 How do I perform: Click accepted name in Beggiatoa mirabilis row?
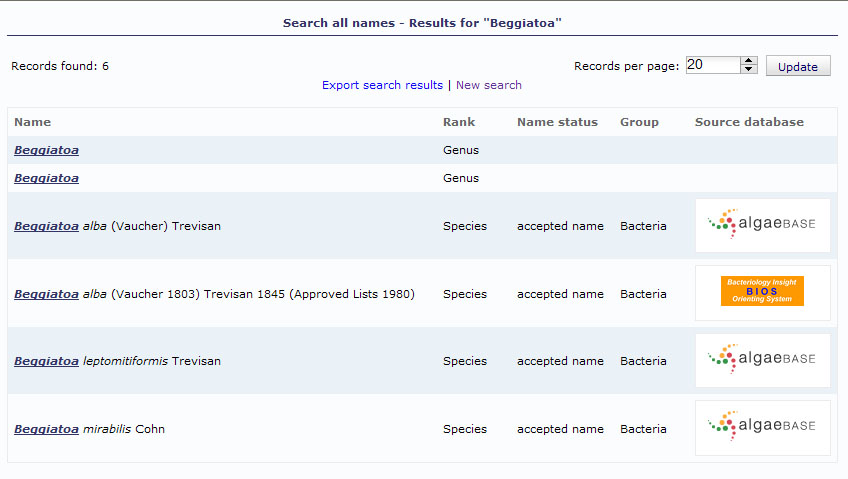point(560,429)
